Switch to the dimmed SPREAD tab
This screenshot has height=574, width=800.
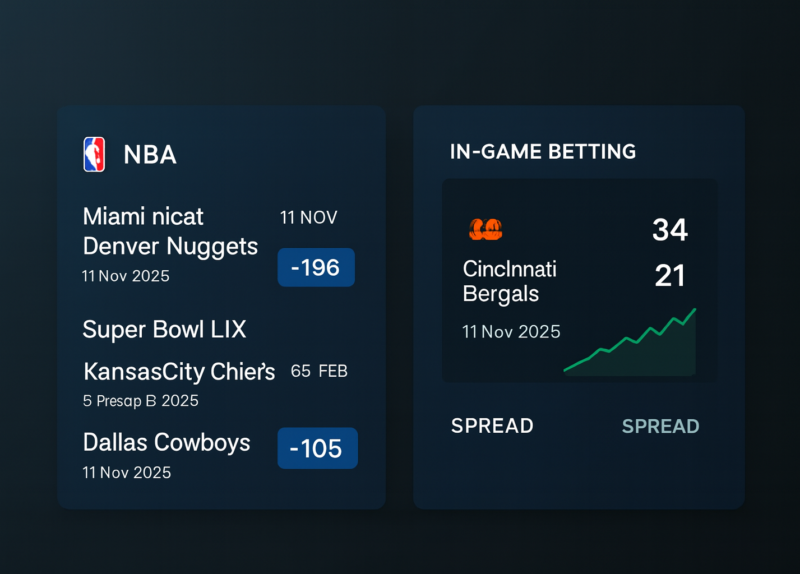pyautogui.click(x=660, y=427)
